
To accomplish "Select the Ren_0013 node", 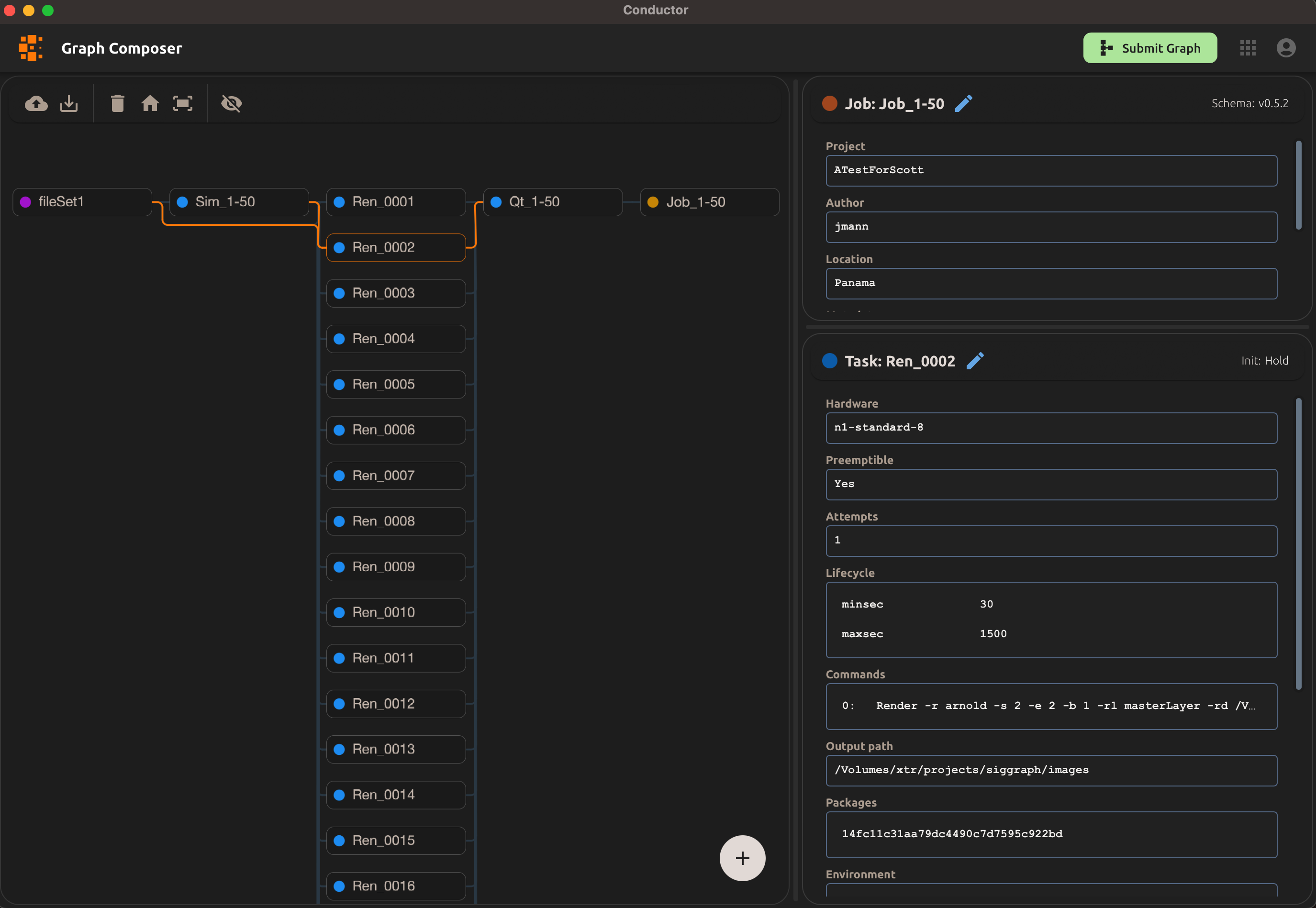I will click(396, 749).
